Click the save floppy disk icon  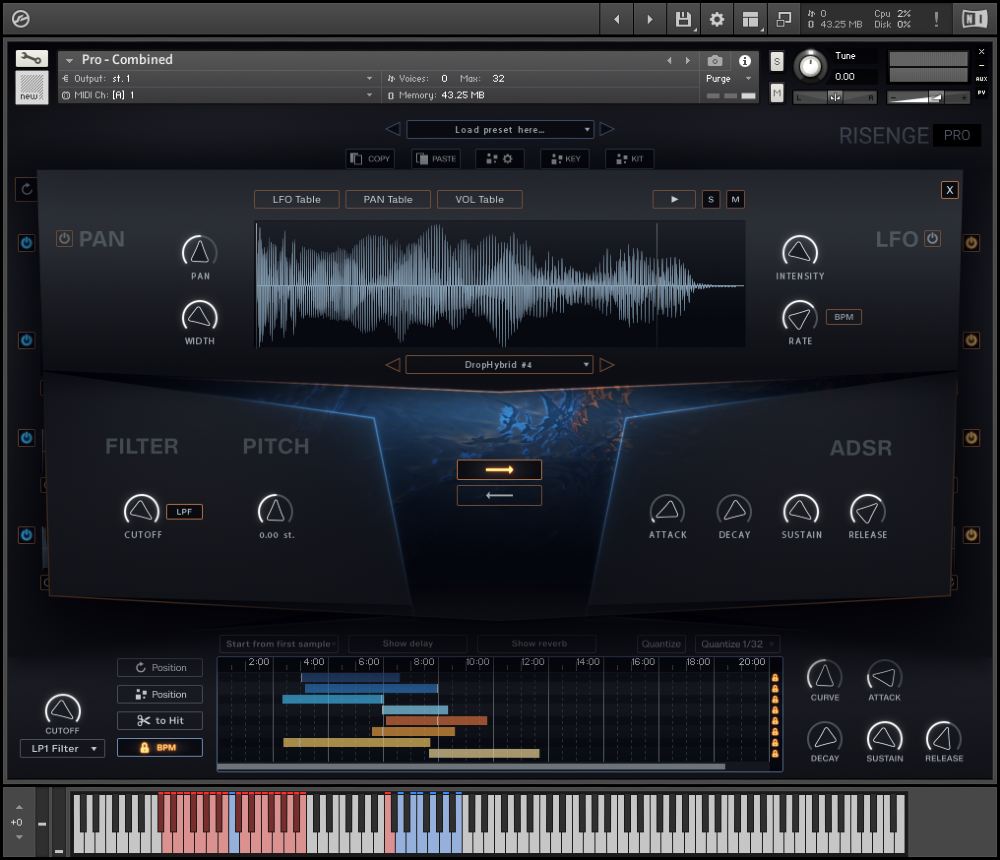tap(684, 19)
